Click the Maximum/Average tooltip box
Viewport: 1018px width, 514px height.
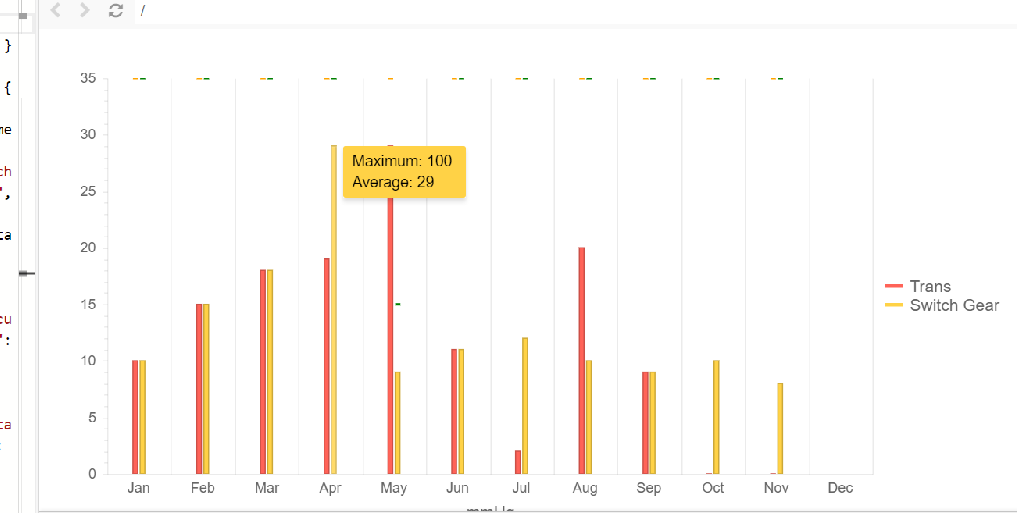pyautogui.click(x=404, y=171)
